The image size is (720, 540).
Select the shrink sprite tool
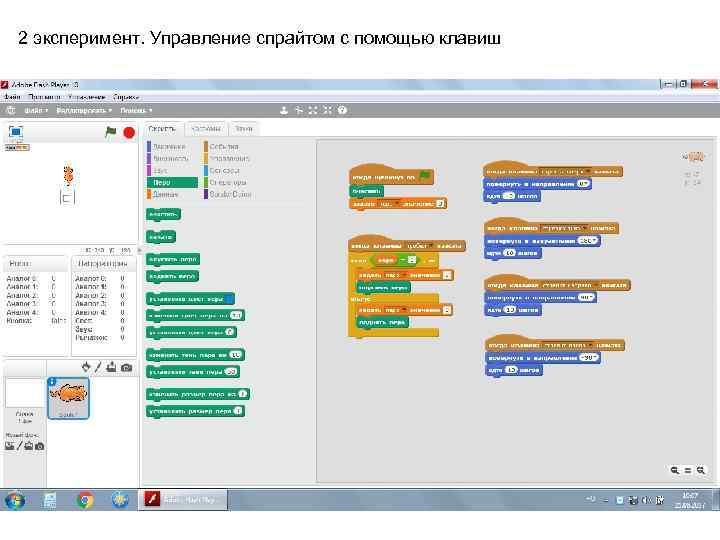pyautogui.click(x=327, y=110)
